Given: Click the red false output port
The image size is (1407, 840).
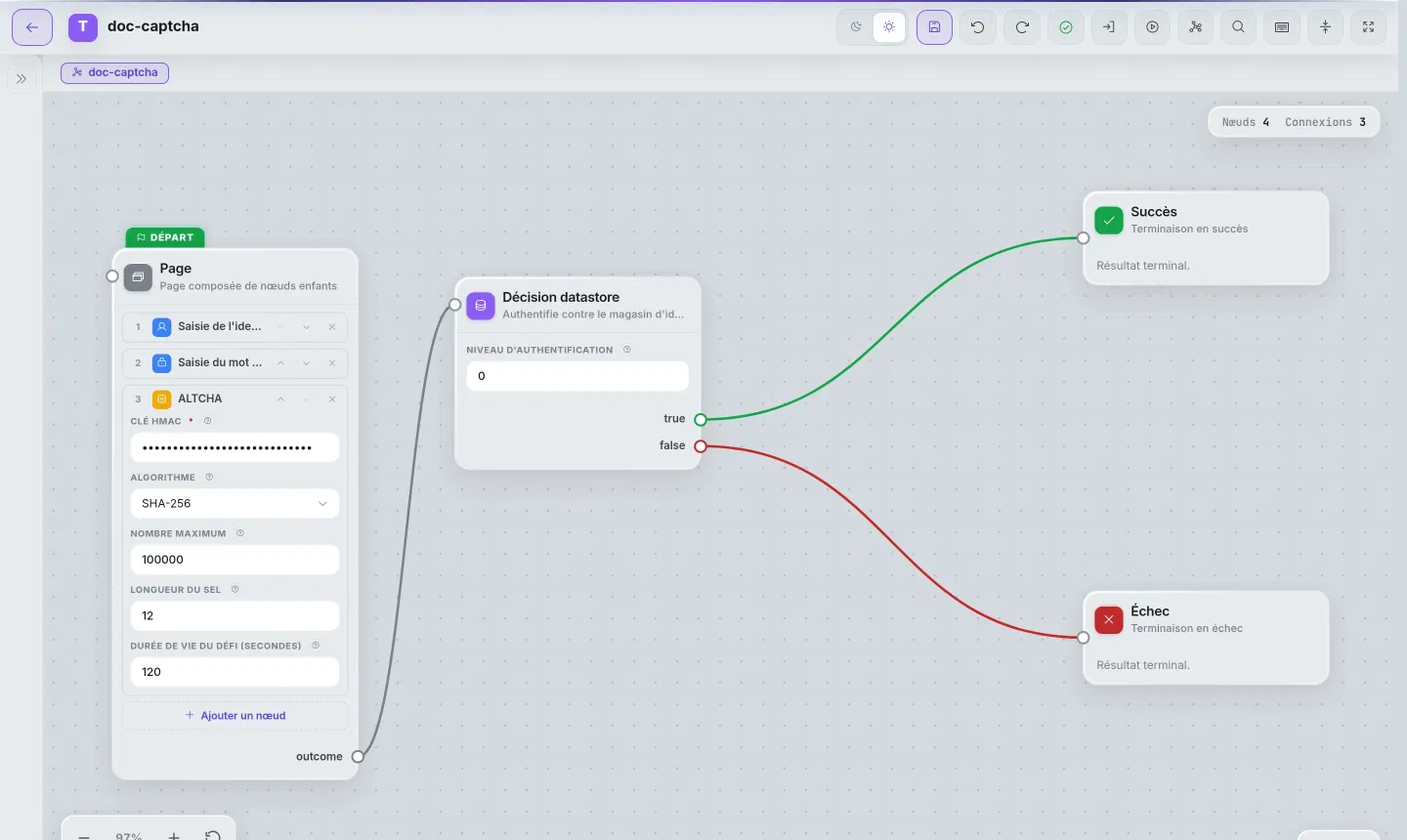Looking at the screenshot, I should [701, 446].
